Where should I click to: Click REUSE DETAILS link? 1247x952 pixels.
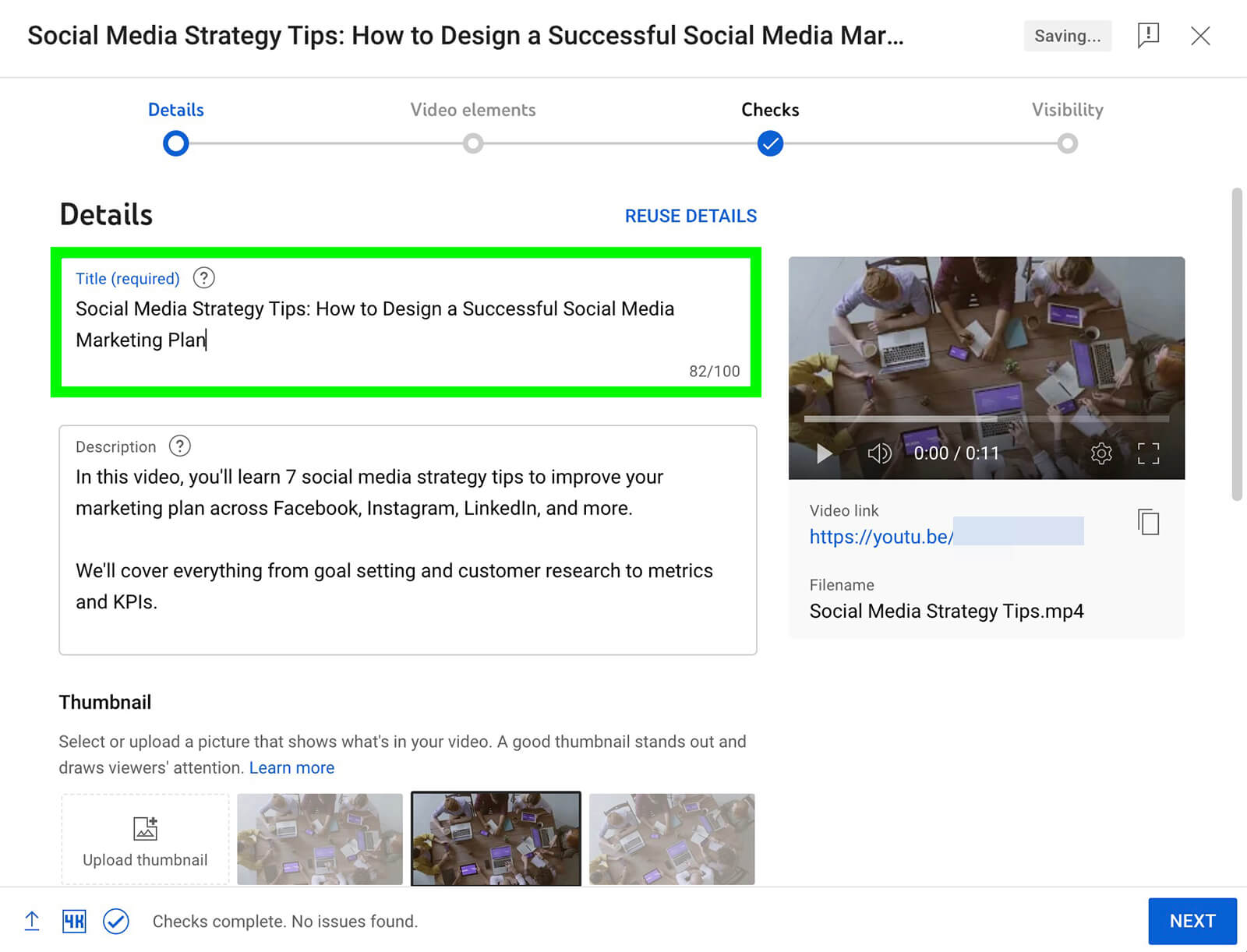tap(691, 216)
